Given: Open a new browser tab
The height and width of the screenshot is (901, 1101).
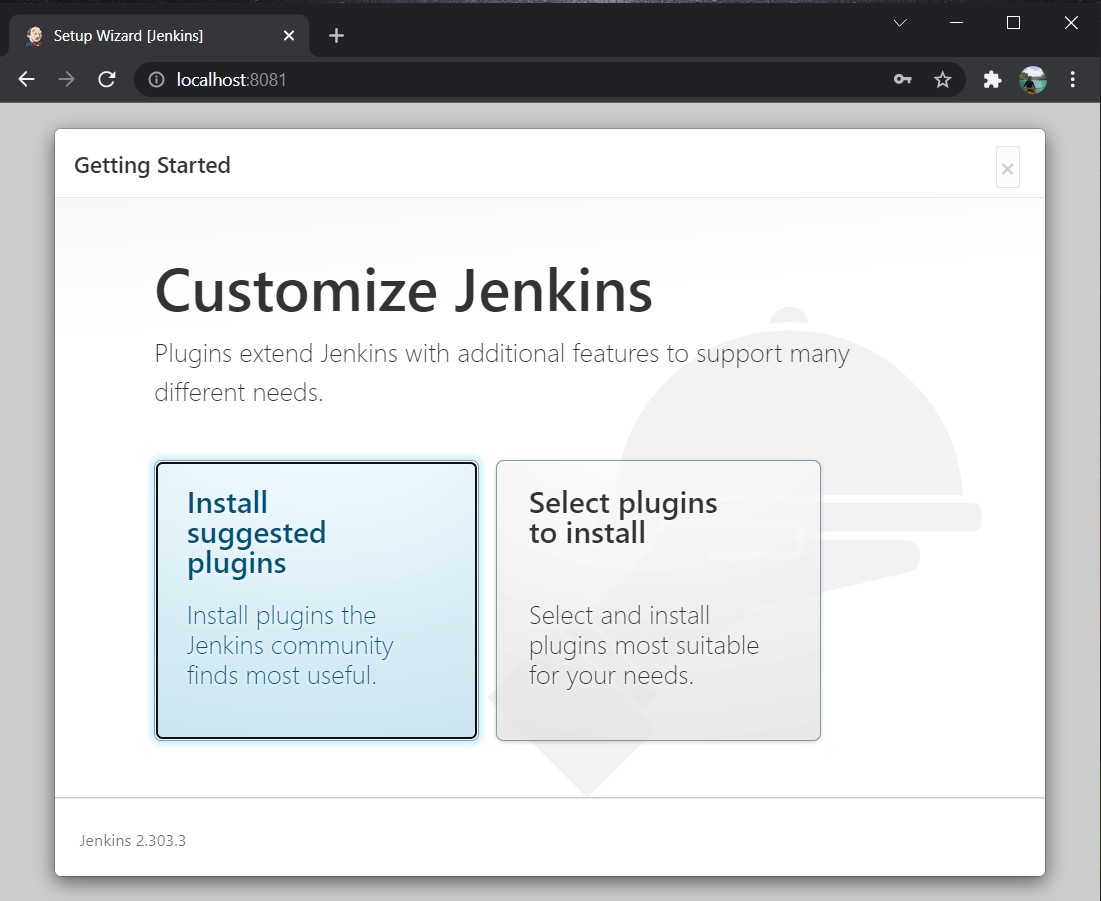Looking at the screenshot, I should coord(336,35).
